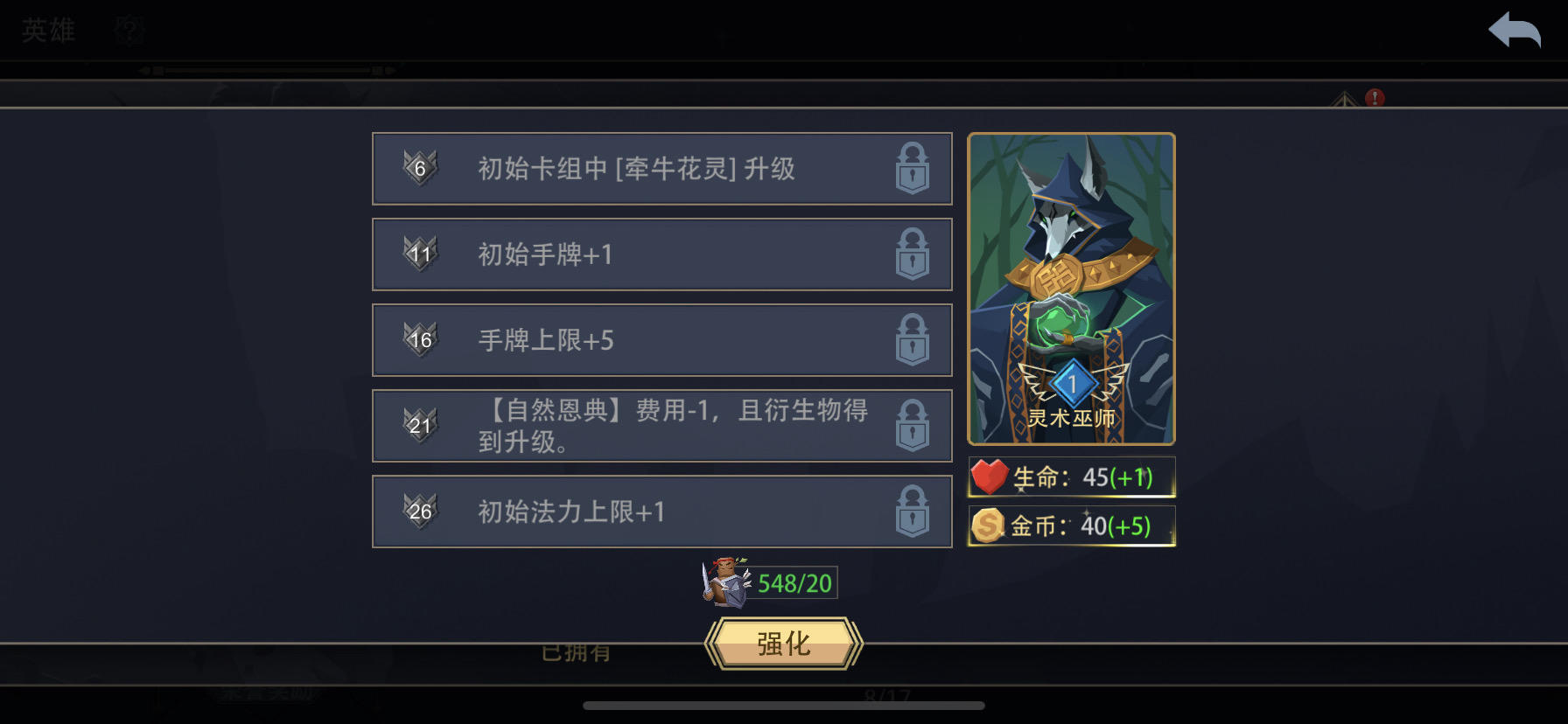Click the level 21 badge icon
The width and height of the screenshot is (1568, 724).
tap(420, 425)
